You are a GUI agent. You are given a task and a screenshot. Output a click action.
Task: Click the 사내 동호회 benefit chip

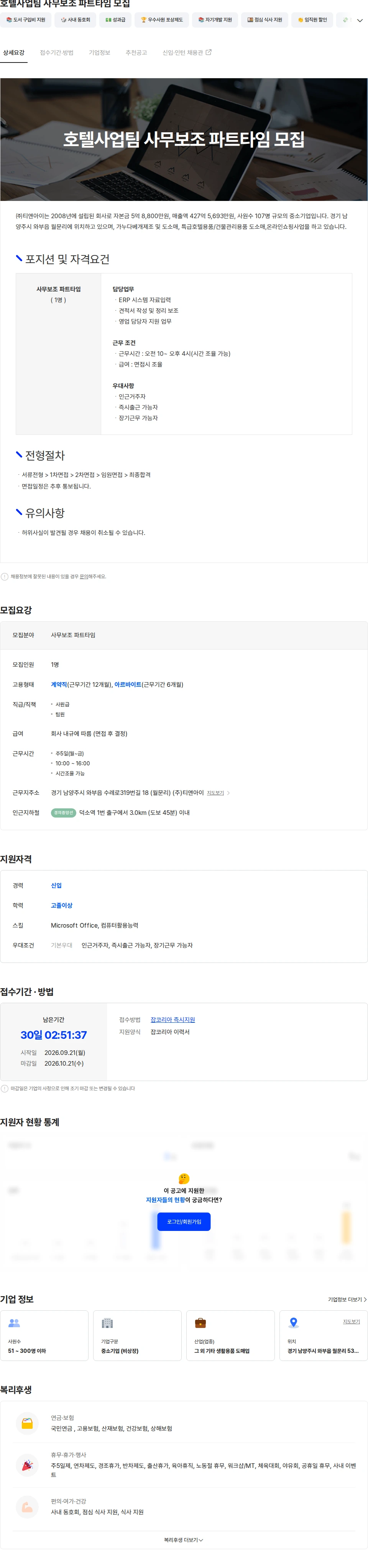[x=76, y=20]
